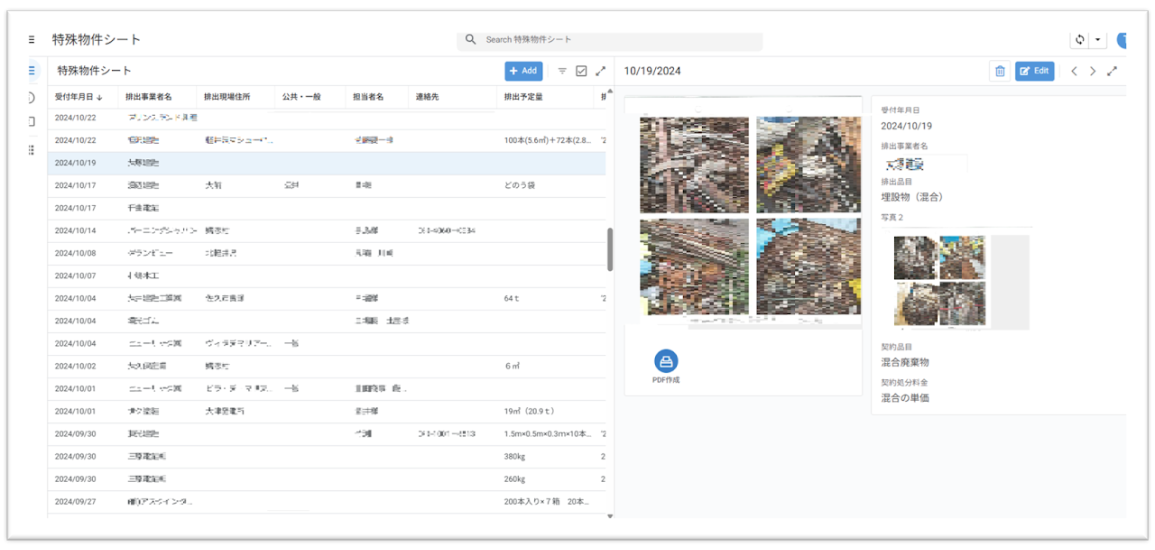Toggle multi-select checkbox icon in table toolbar

point(581,71)
